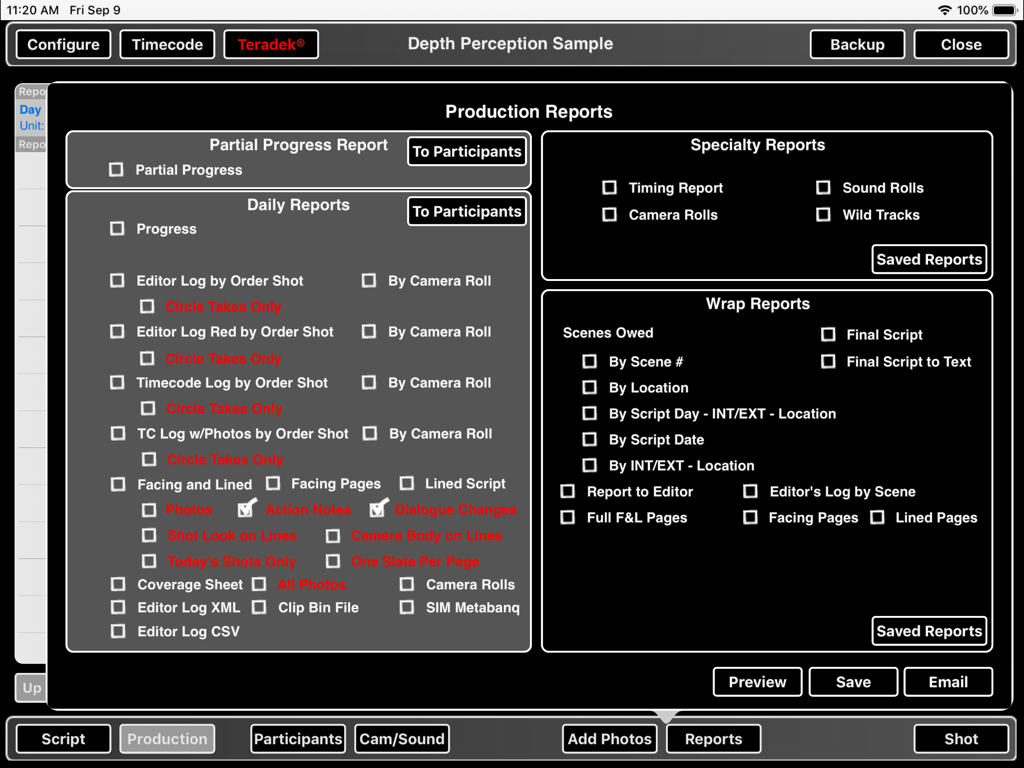The image size is (1024, 768).
Task: Send Daily Reports using To Participants
Action: [x=466, y=211]
